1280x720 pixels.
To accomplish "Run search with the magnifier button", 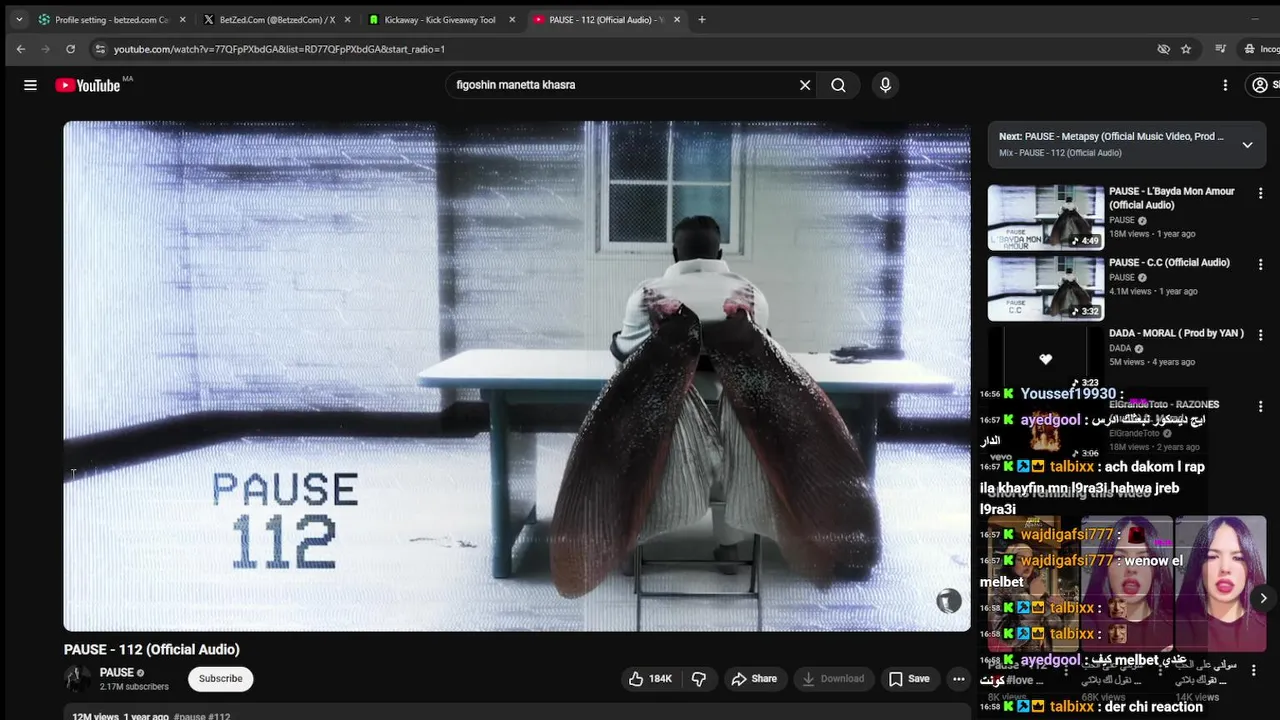I will (838, 85).
